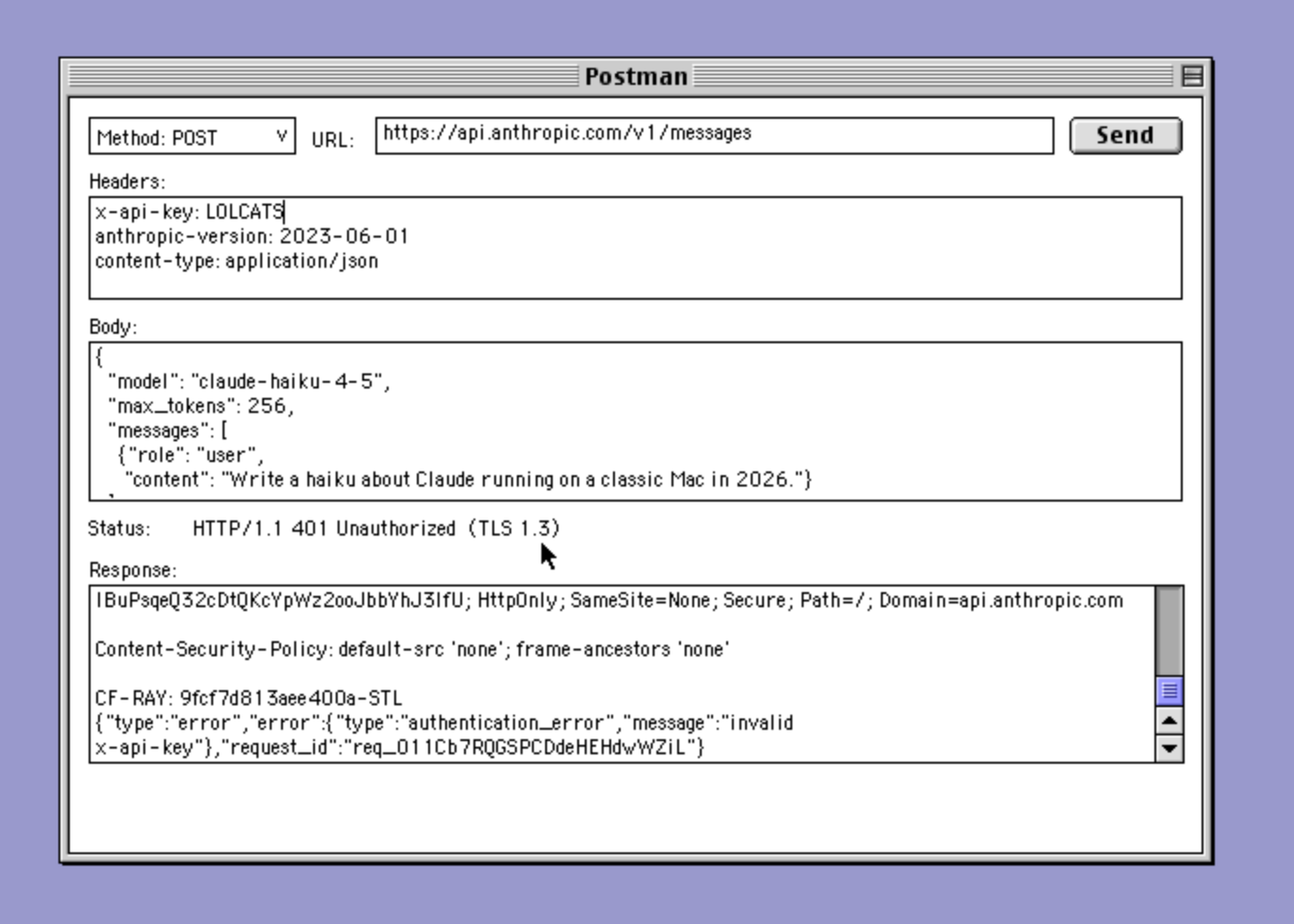Click the "content" haiku prompt line
1294x924 pixels.
coord(469,480)
